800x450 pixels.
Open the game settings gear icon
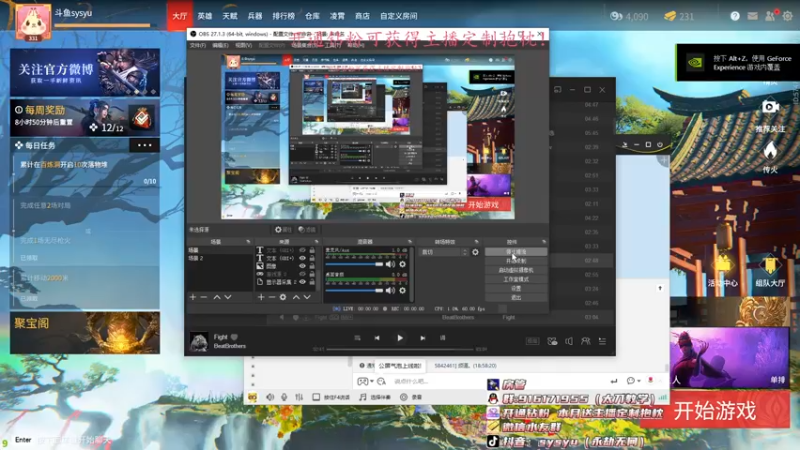pos(788,16)
